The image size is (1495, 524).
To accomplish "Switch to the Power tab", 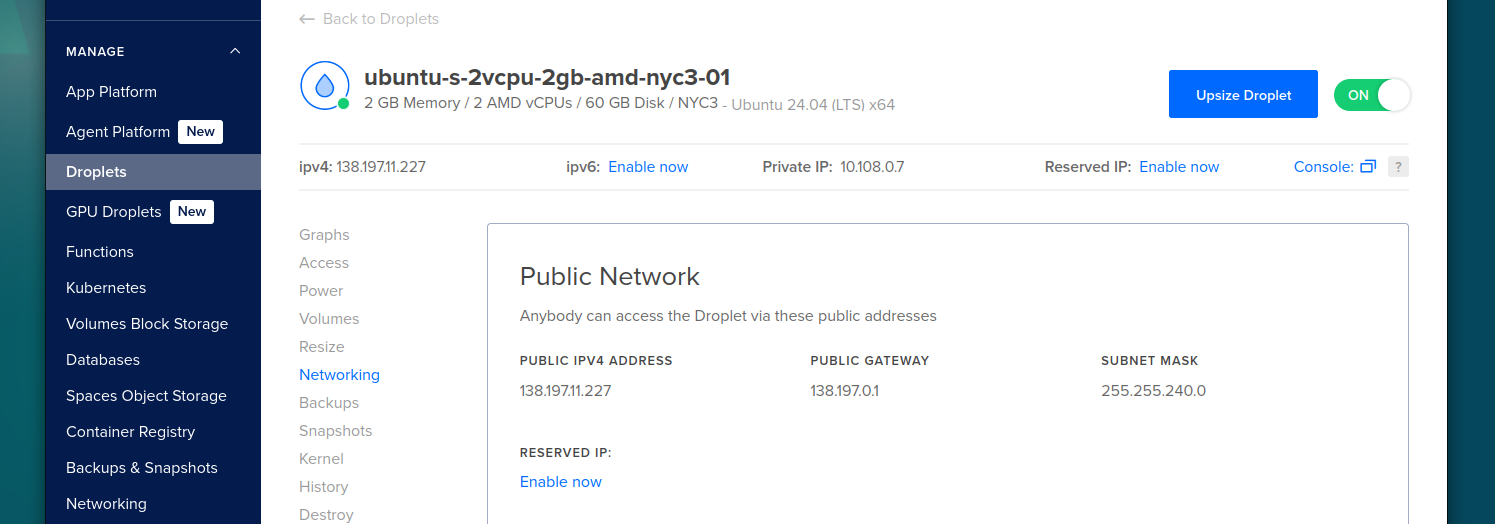I will [x=321, y=291].
